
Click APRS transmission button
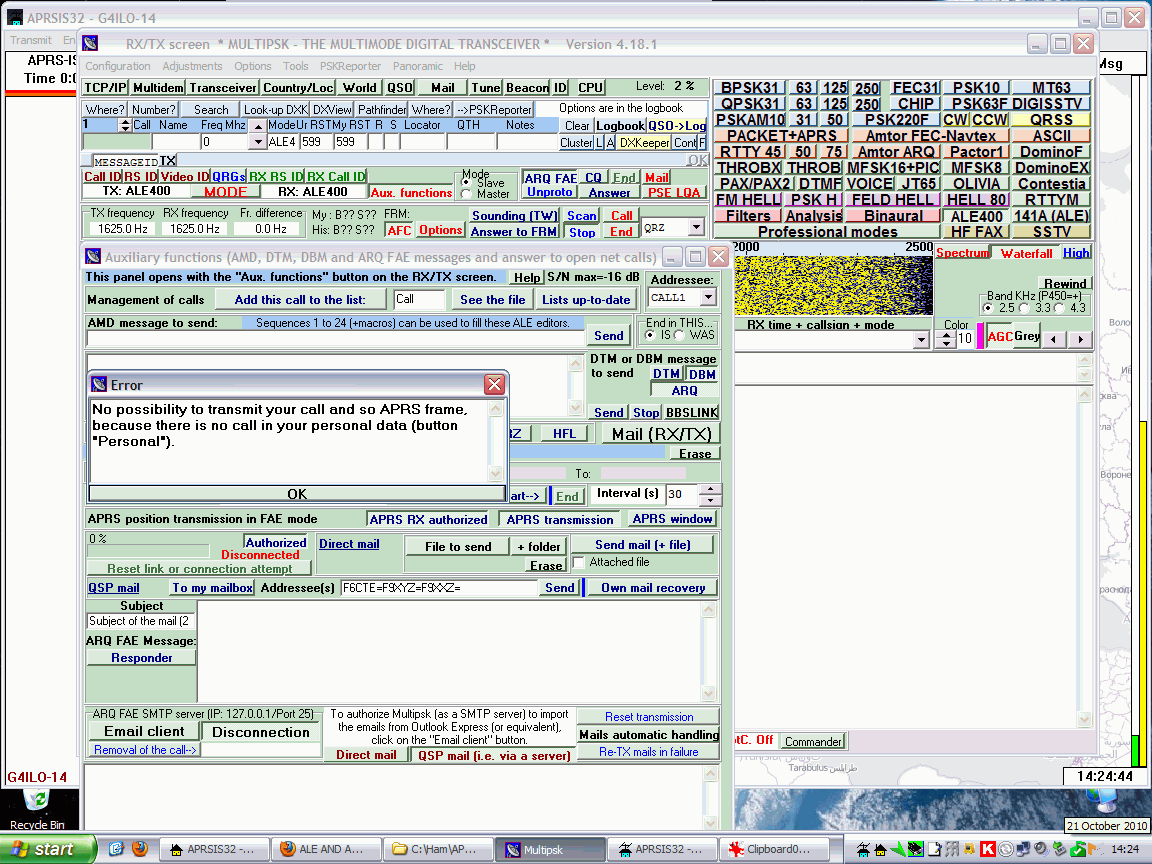[560, 519]
